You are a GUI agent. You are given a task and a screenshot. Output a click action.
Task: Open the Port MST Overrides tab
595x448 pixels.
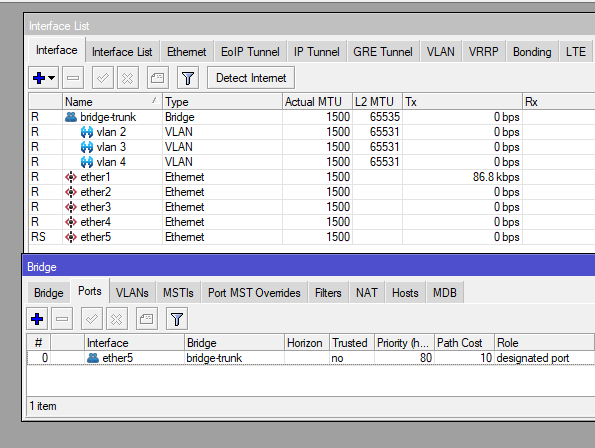click(254, 293)
